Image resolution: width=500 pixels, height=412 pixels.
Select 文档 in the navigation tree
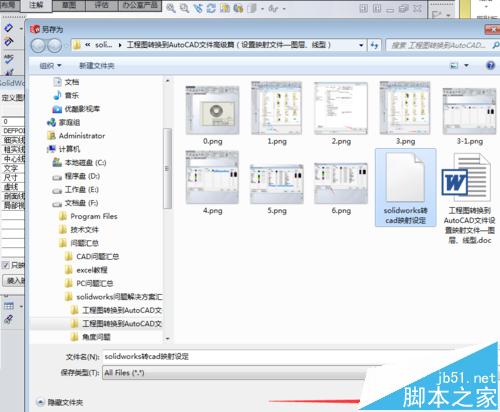[x=66, y=82]
